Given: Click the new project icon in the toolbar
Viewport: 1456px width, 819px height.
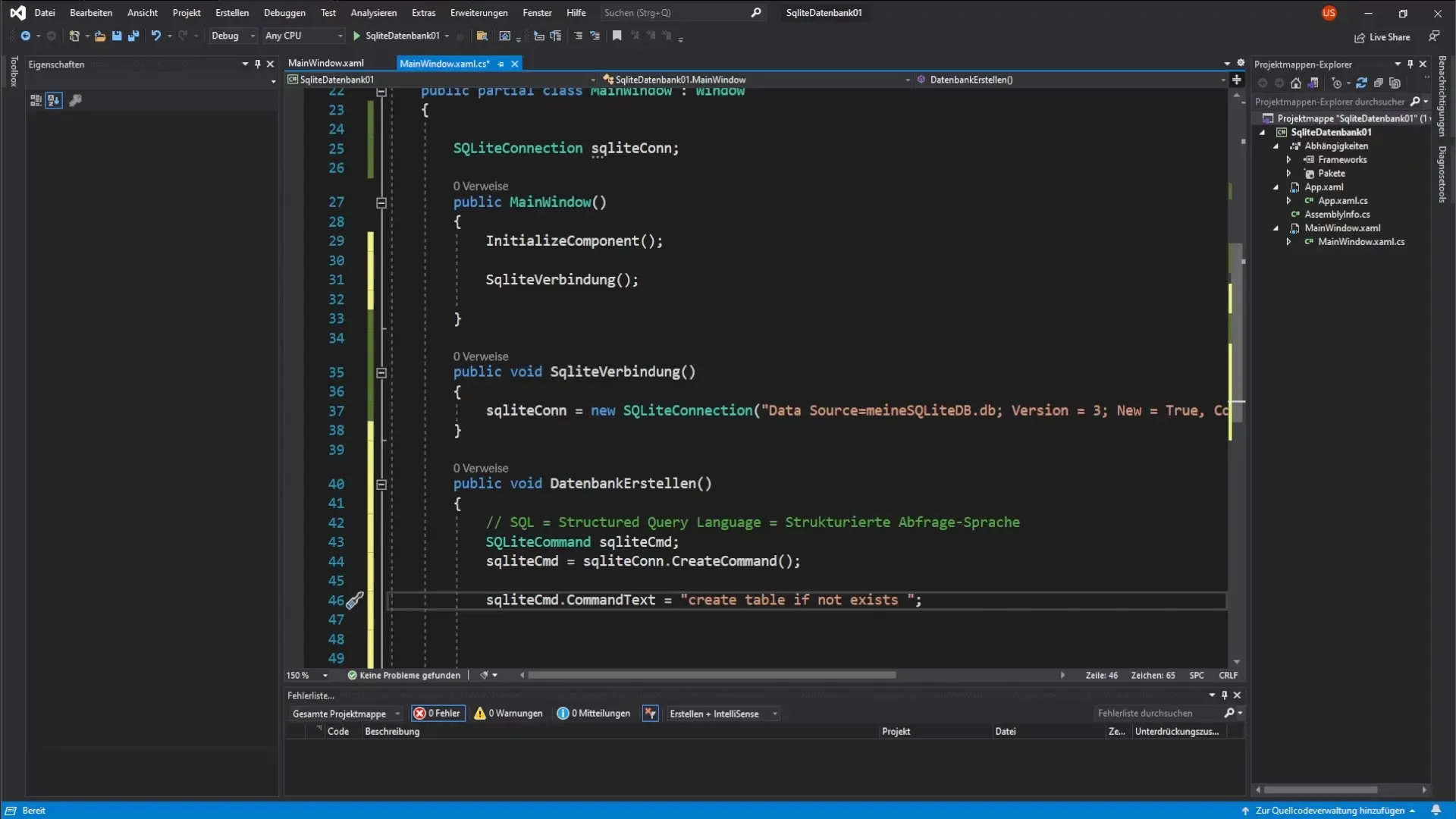Looking at the screenshot, I should [74, 36].
